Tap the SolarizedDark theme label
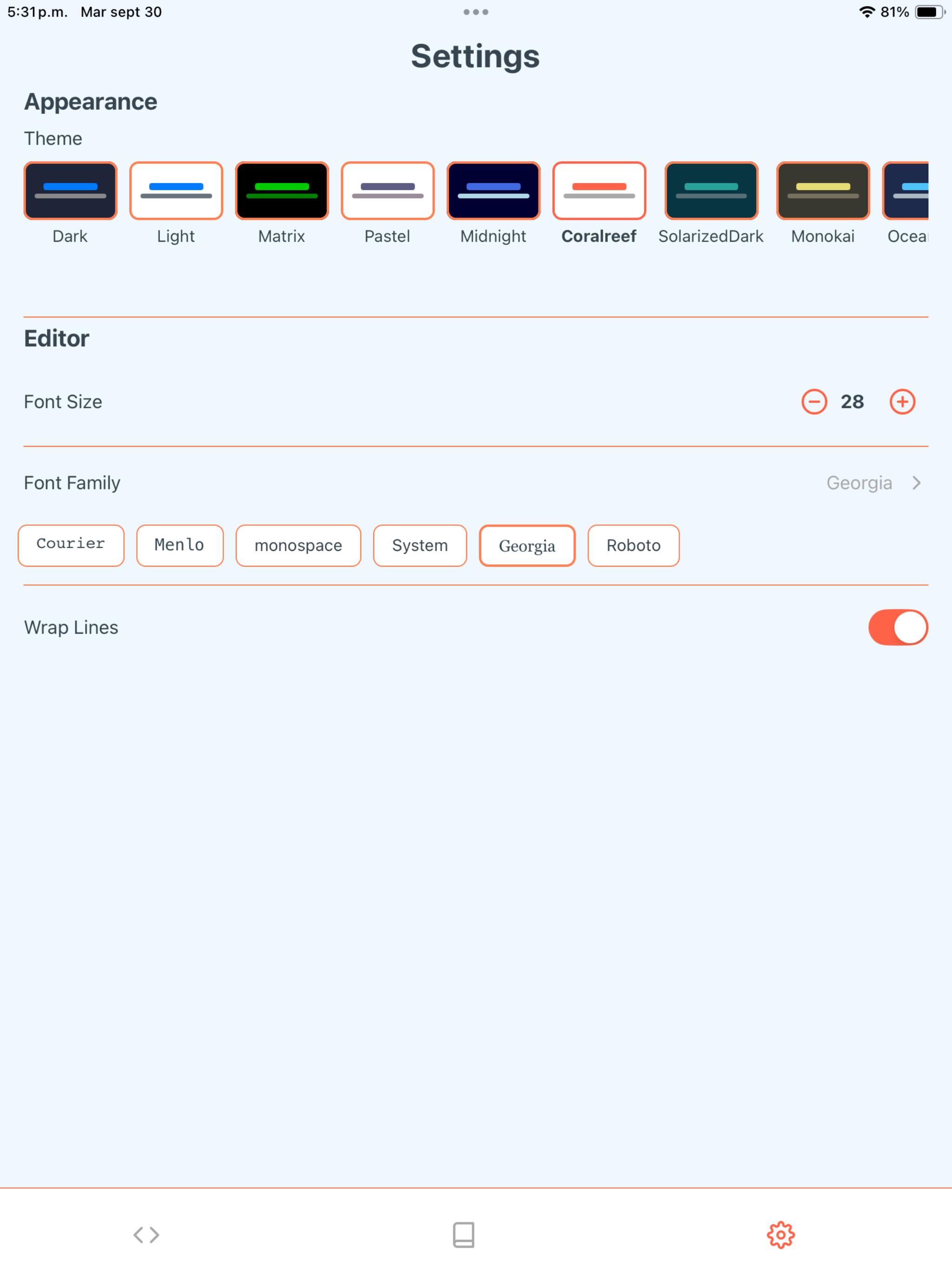 click(x=711, y=236)
